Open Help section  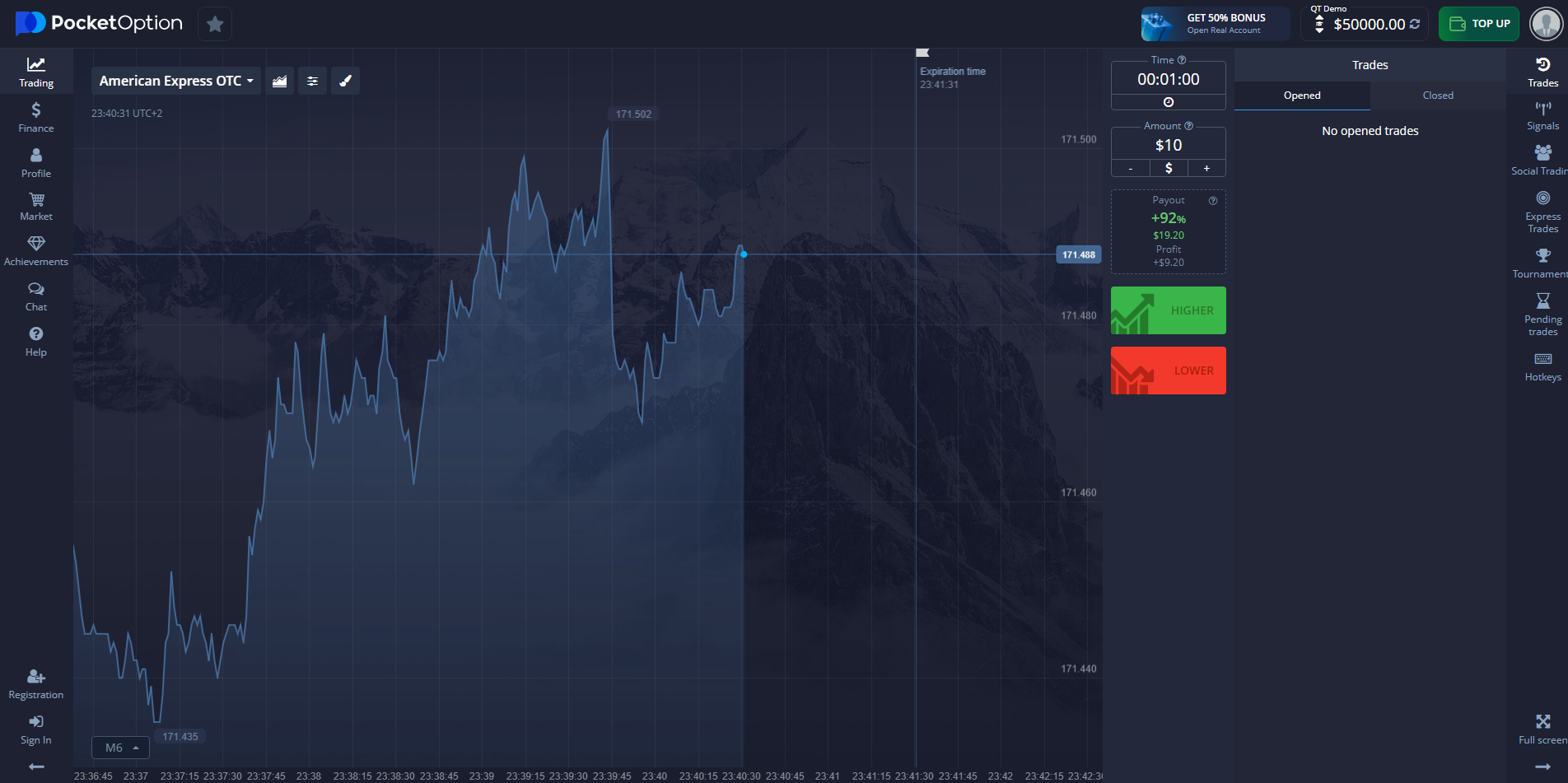coord(36,342)
